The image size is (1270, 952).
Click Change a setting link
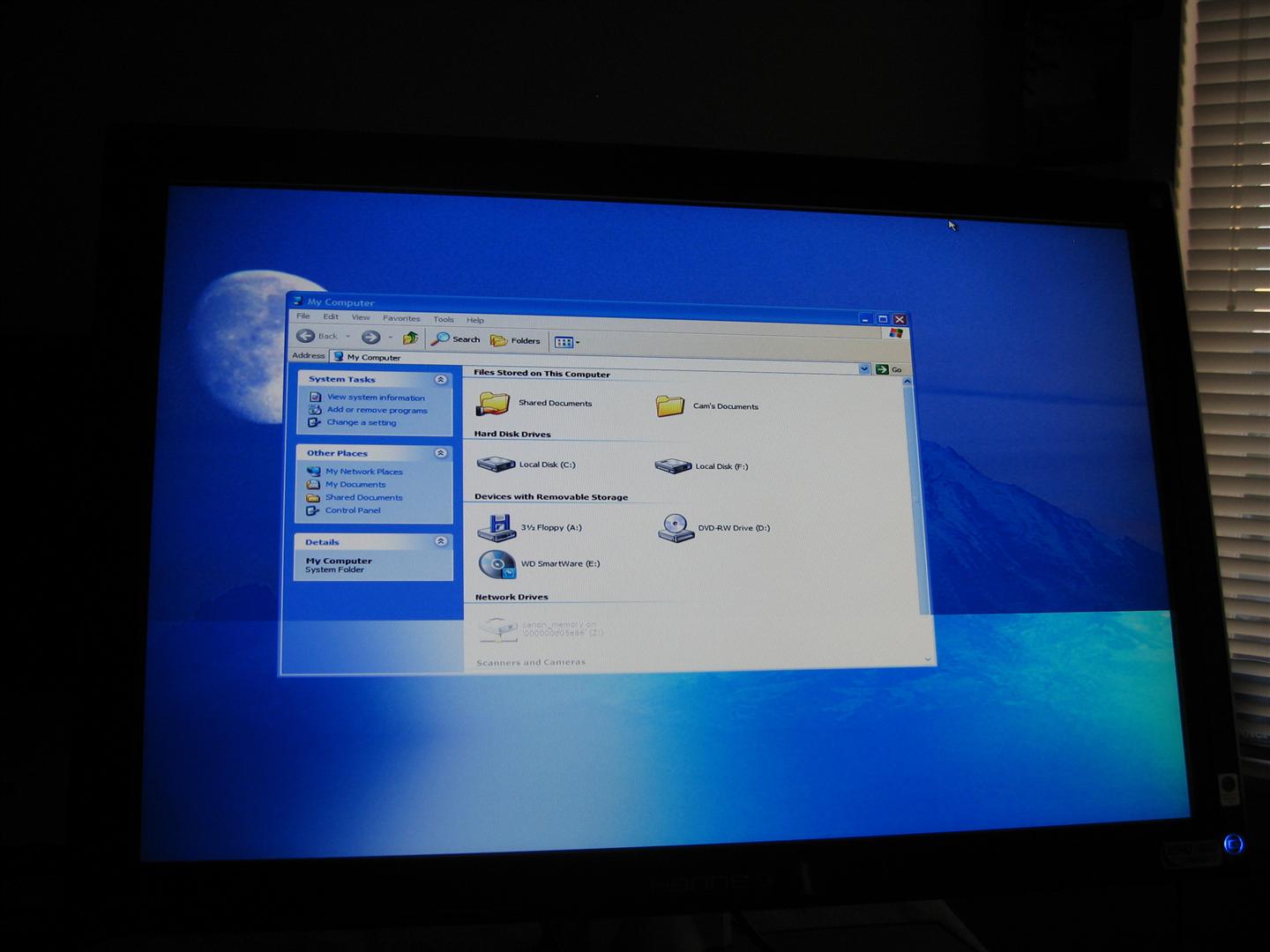point(362,422)
